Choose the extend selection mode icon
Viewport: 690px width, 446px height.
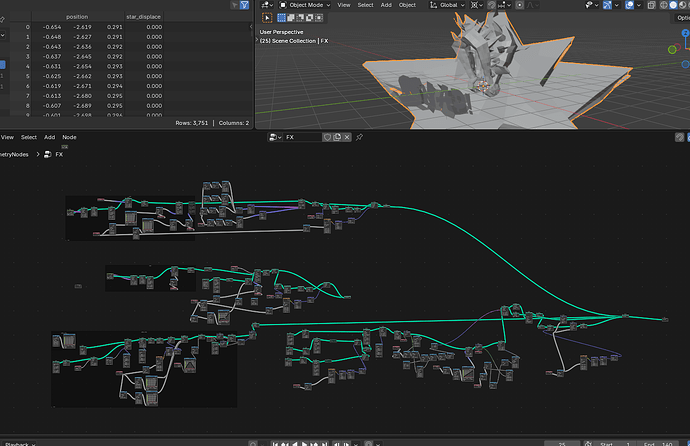(x=290, y=18)
